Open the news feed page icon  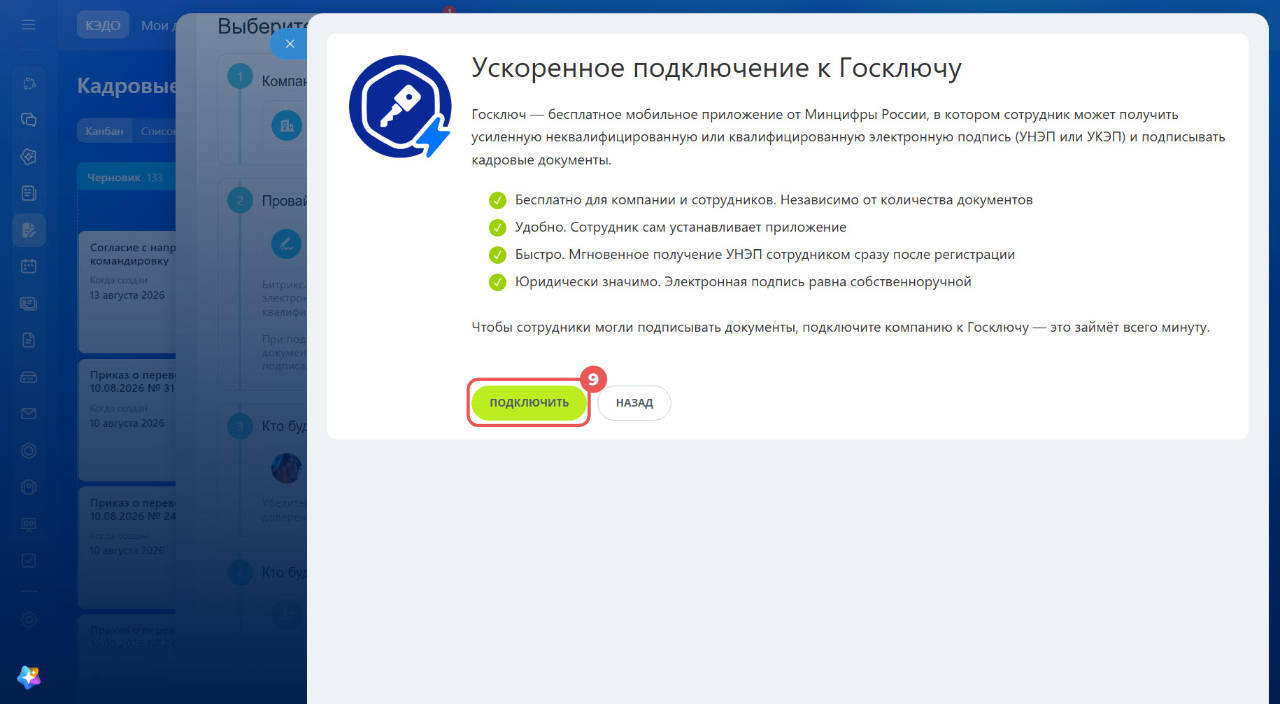pyautogui.click(x=29, y=193)
